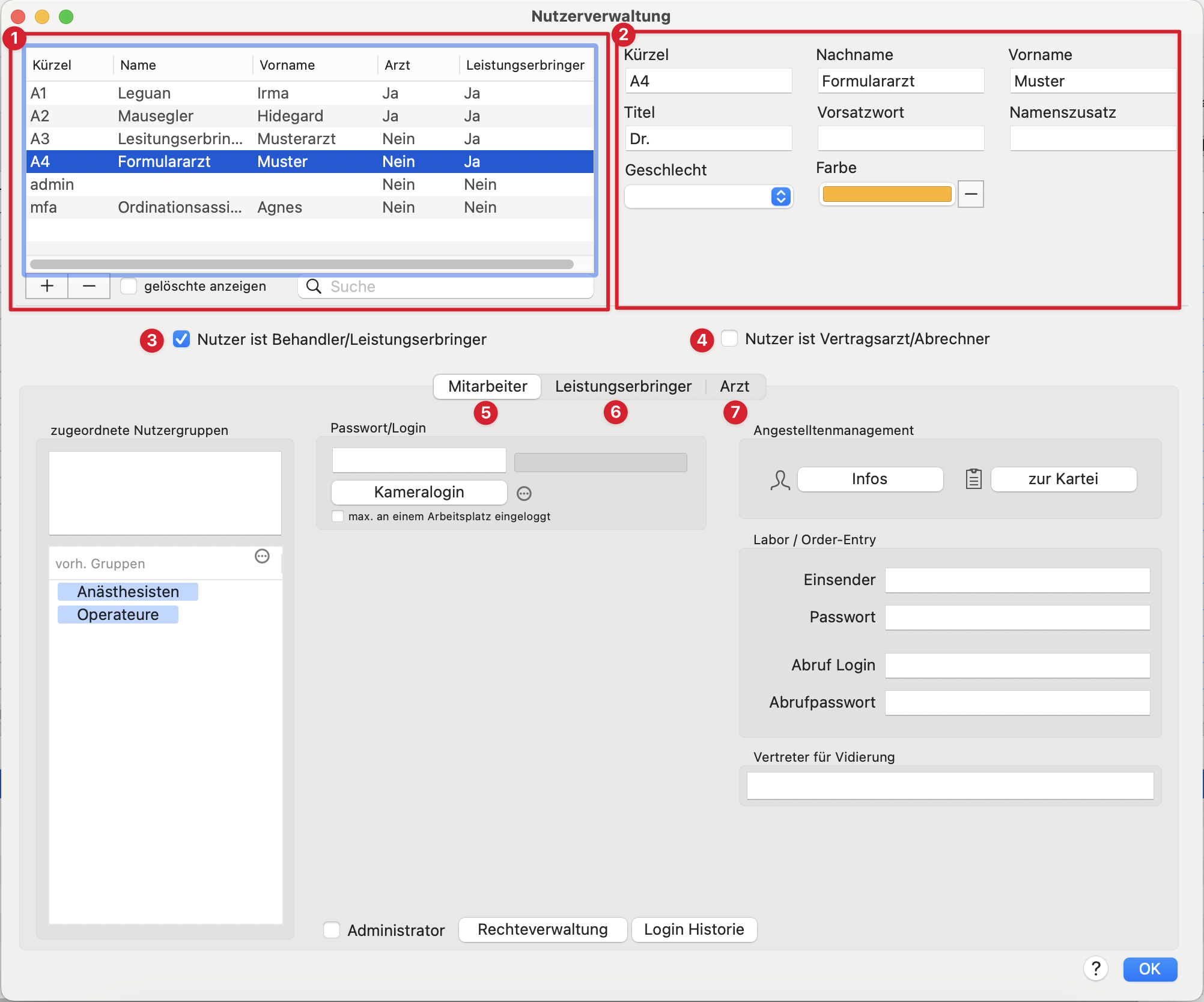
Task: Click the Suche search field
Action: pyautogui.click(x=446, y=287)
